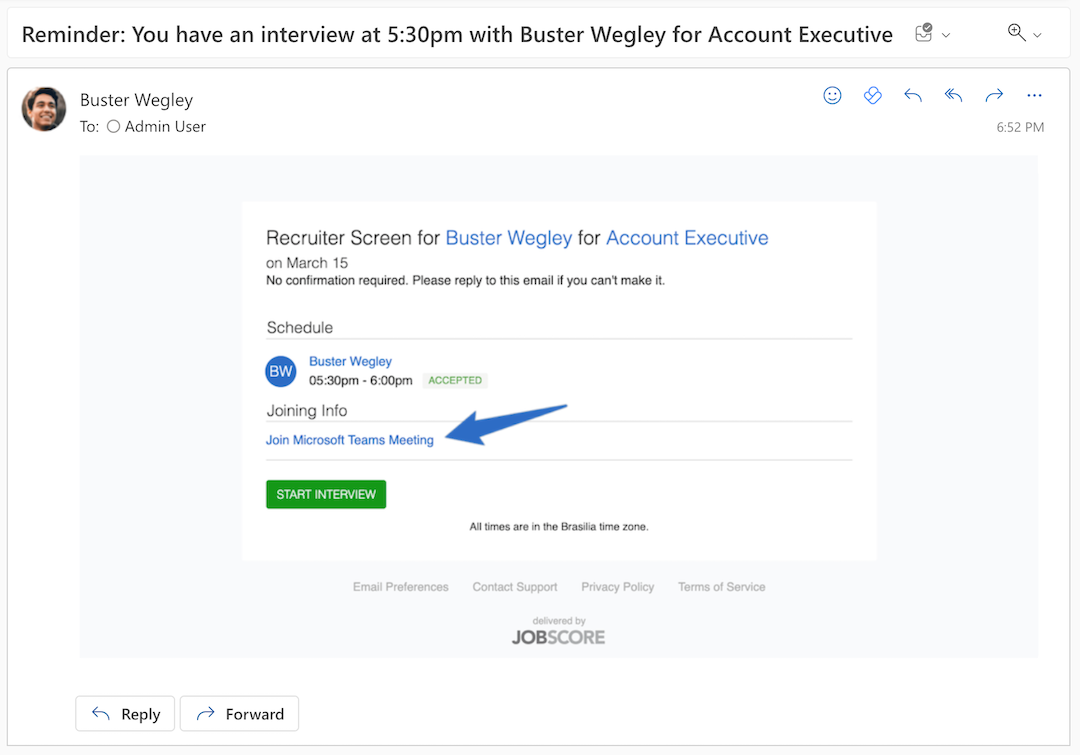
Task: Click the BW avatar circle
Action: [281, 371]
